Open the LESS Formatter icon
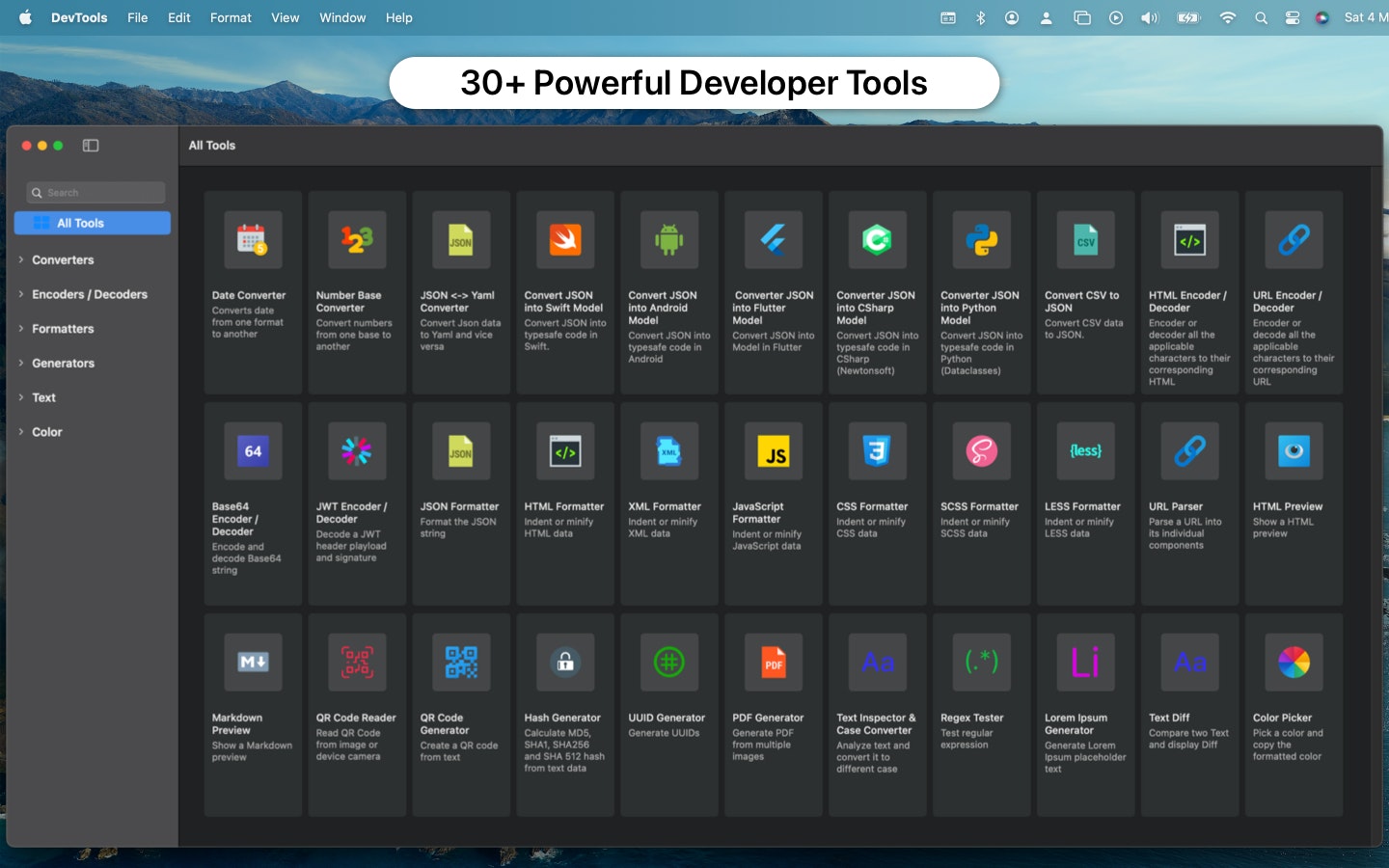The width and height of the screenshot is (1389, 868). pos(1086,450)
